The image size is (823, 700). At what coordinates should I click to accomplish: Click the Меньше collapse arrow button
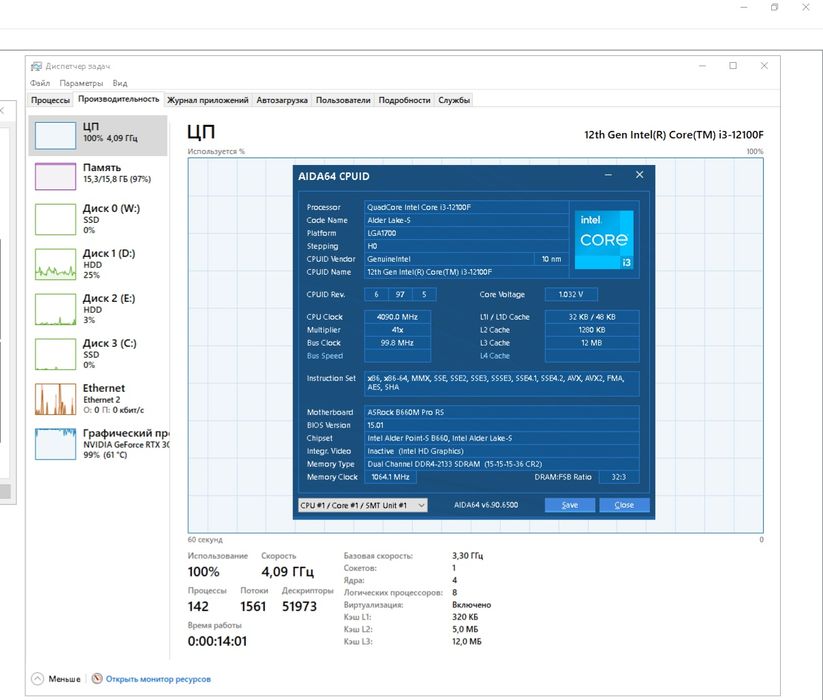click(37, 678)
